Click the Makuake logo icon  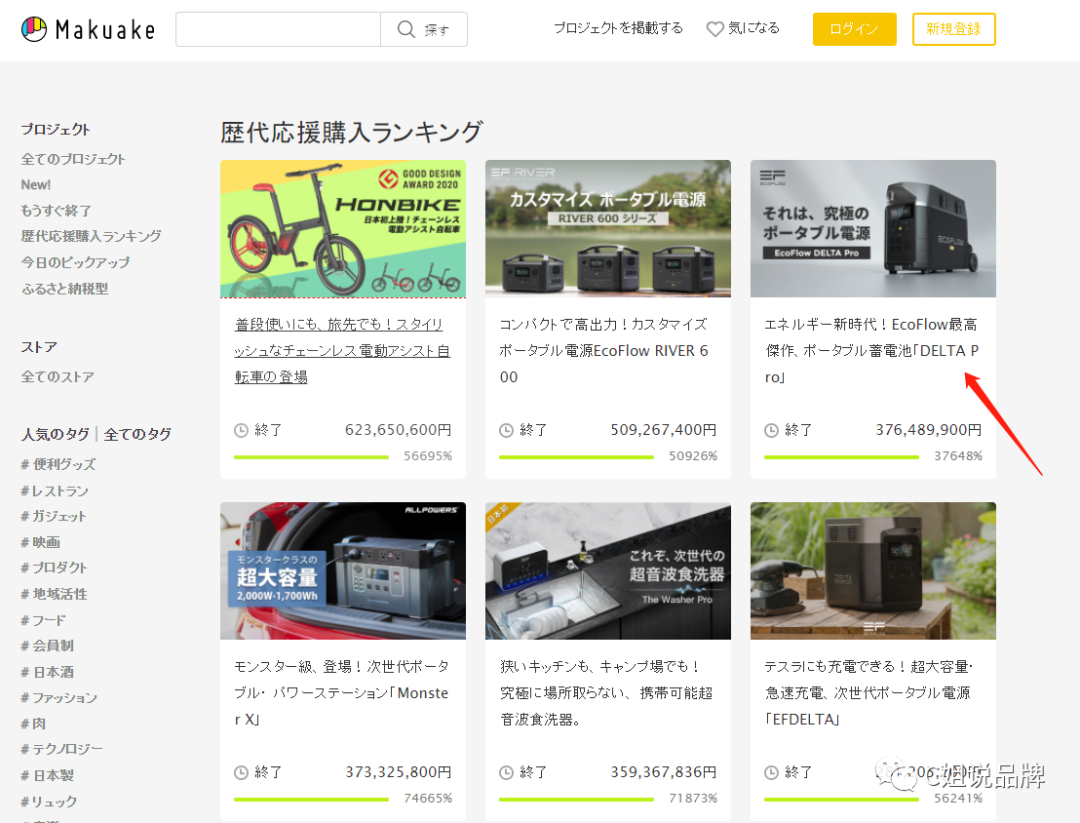click(34, 29)
